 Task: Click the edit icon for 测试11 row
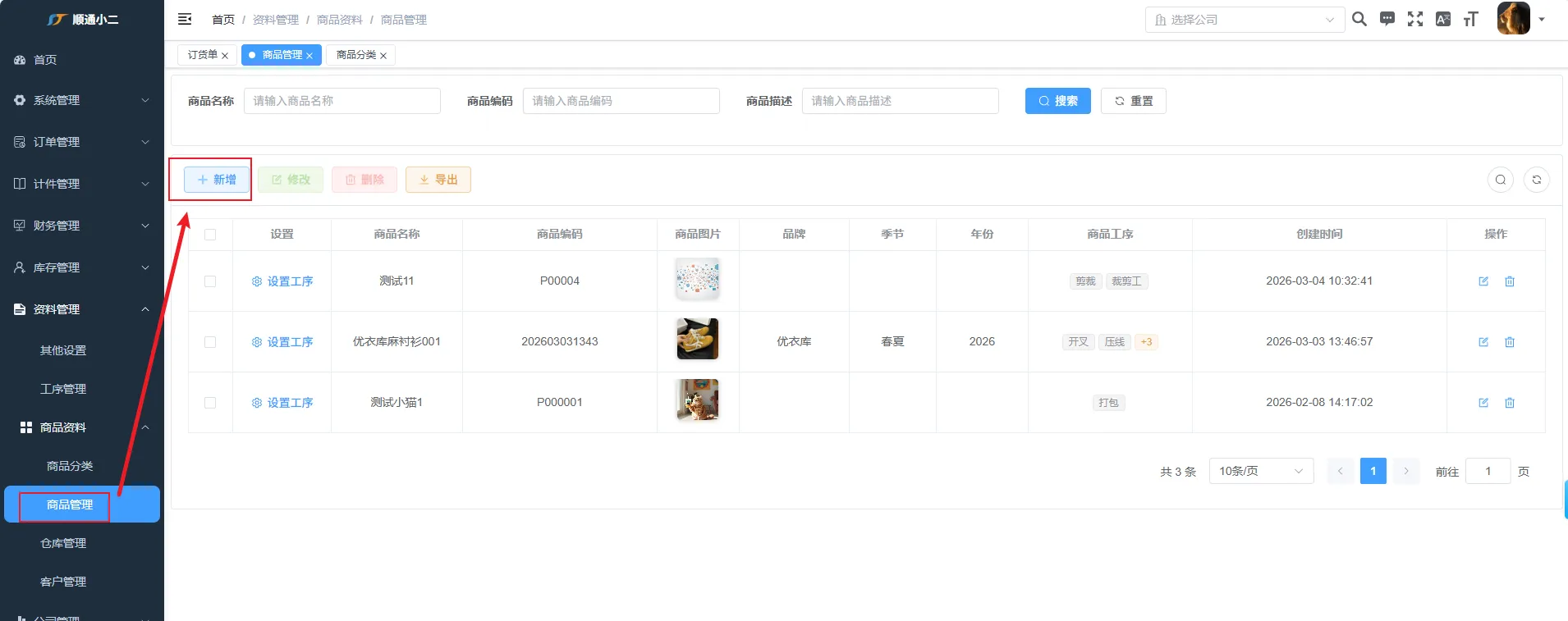[x=1483, y=281]
